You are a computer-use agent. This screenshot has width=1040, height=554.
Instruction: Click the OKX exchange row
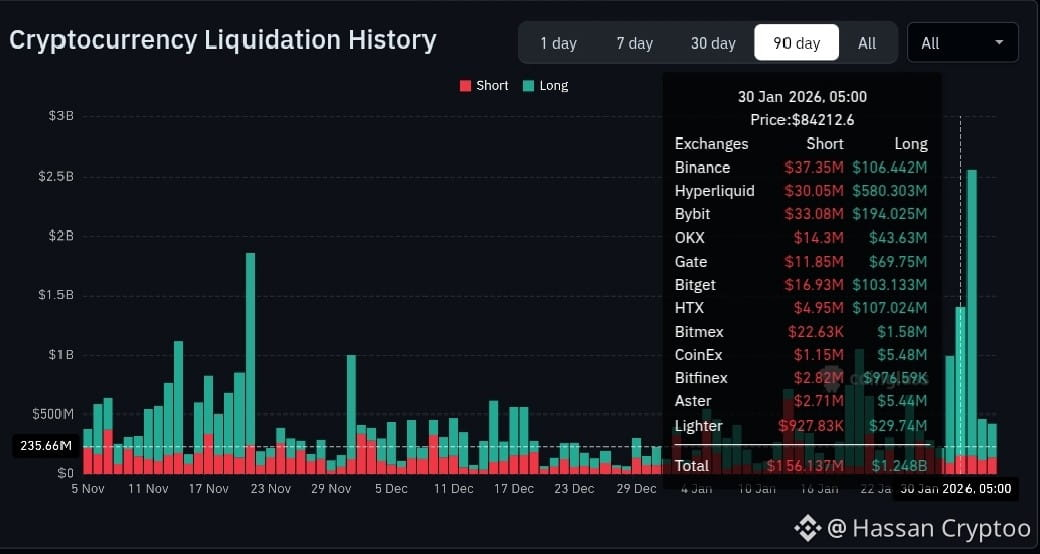click(x=801, y=238)
